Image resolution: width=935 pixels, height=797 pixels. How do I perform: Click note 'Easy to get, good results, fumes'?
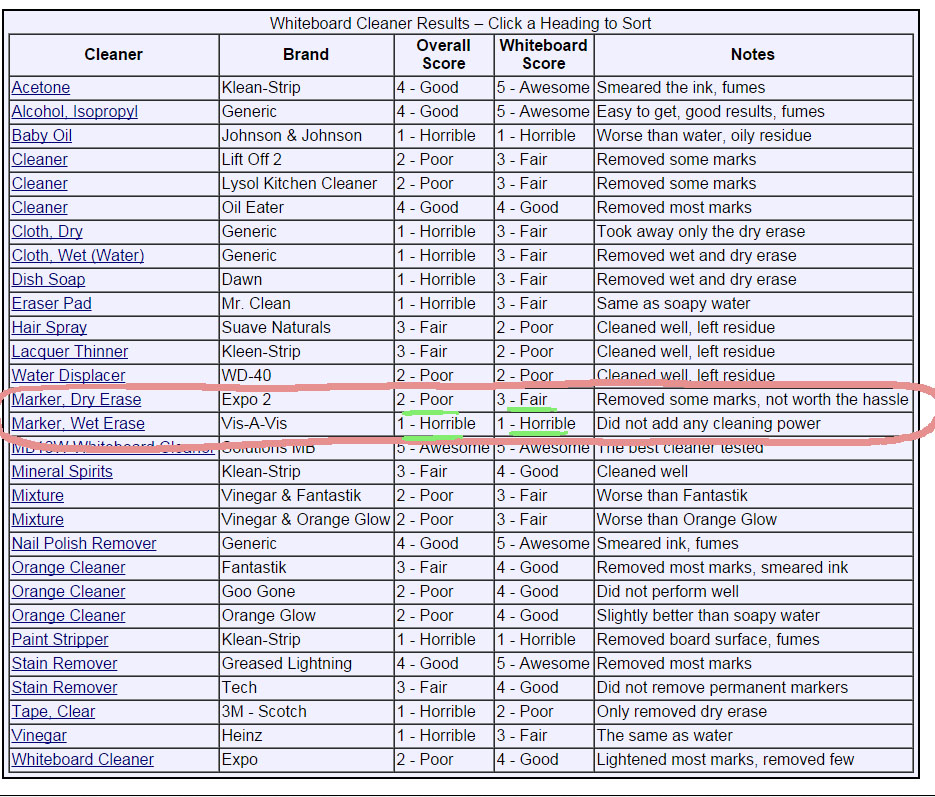[711, 111]
